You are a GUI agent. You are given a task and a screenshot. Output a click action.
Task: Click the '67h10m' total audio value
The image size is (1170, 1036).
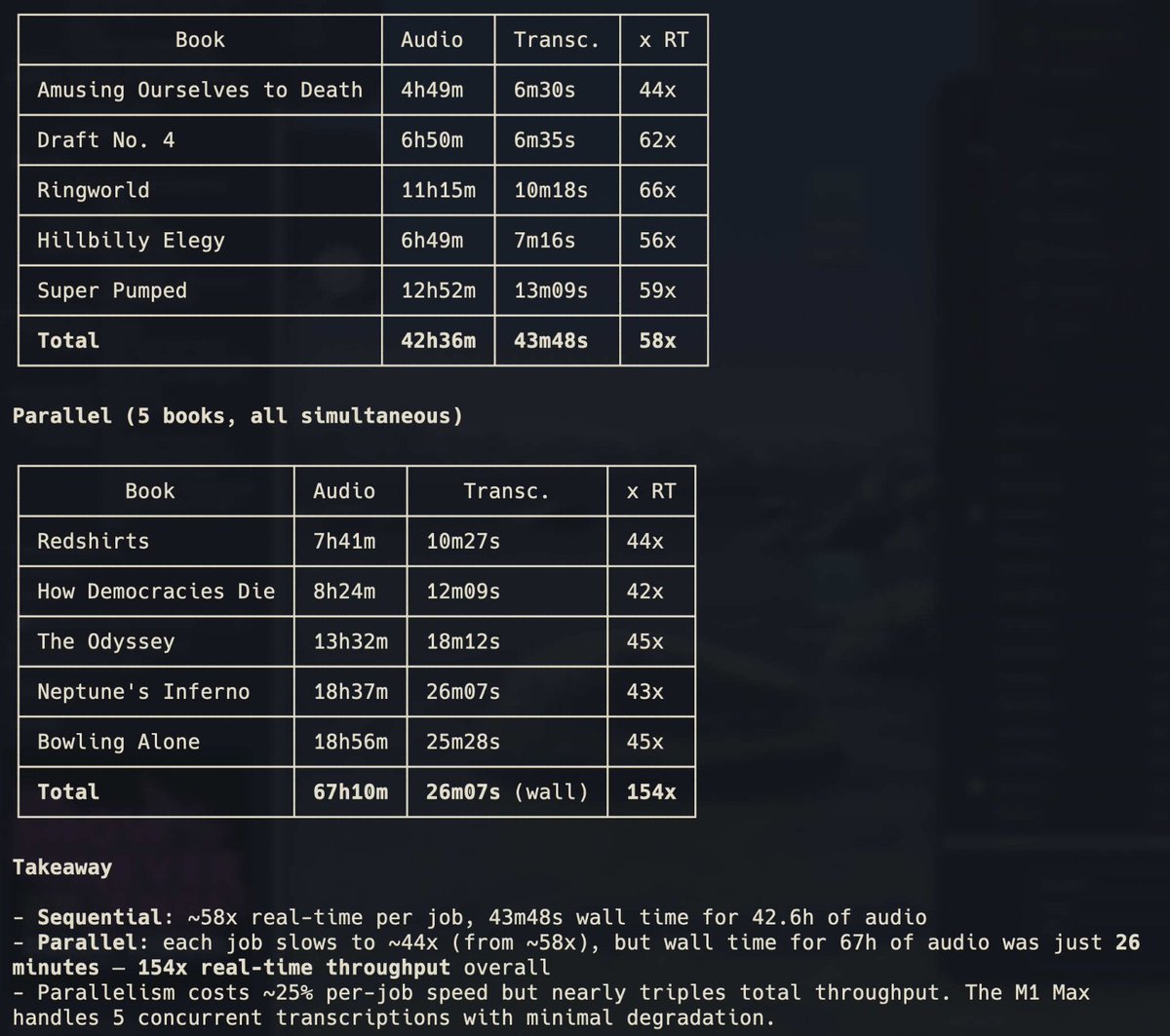[x=351, y=792]
